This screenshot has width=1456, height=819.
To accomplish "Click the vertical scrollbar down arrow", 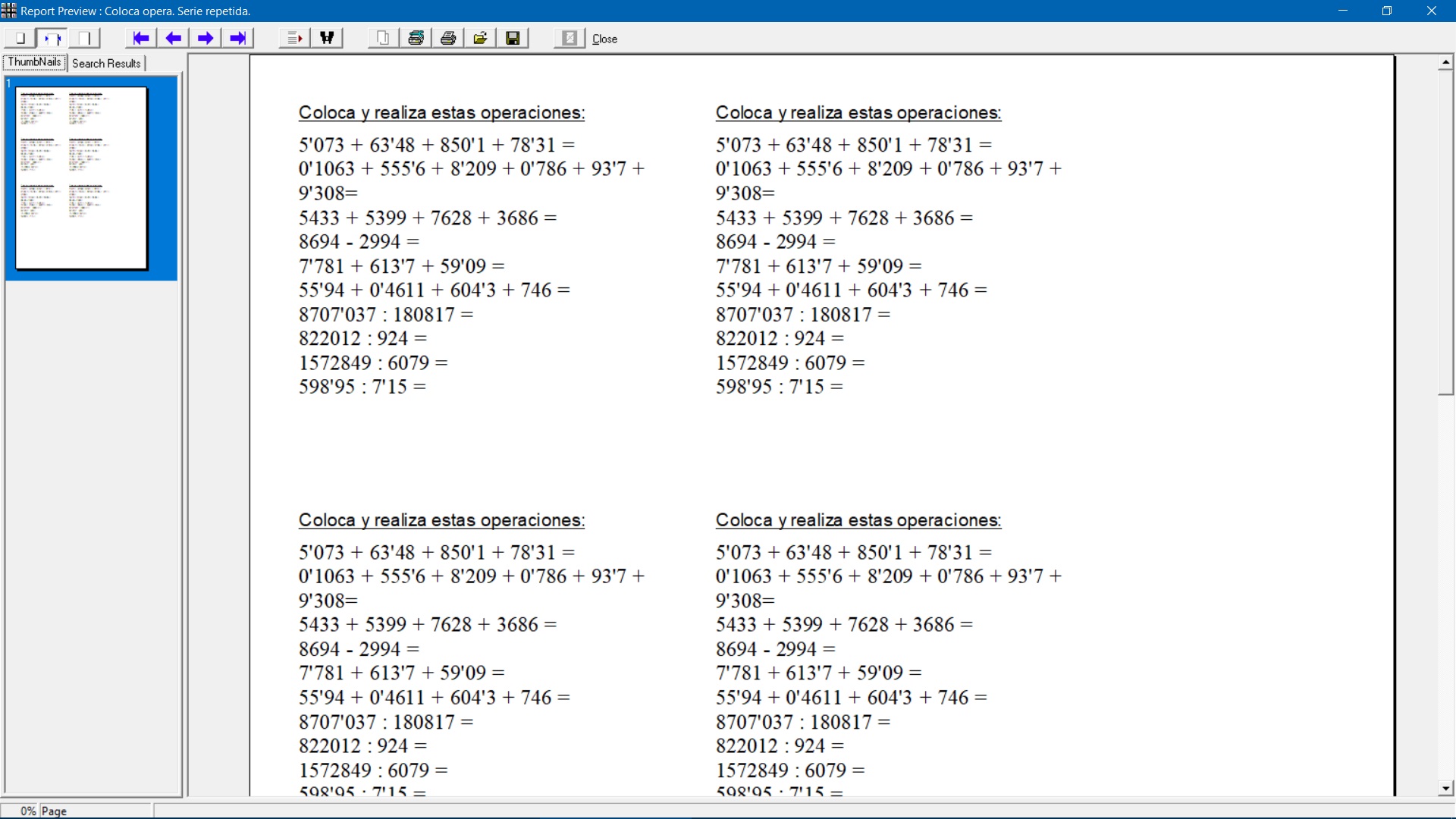I will (x=1445, y=789).
